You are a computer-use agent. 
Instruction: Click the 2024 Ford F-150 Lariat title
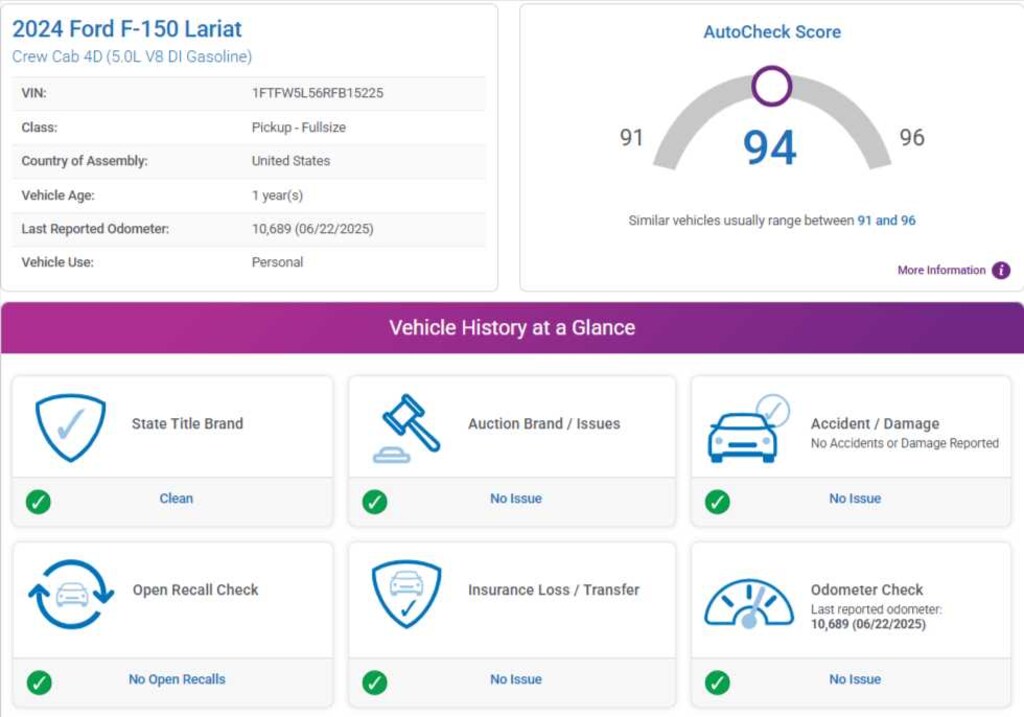[127, 29]
